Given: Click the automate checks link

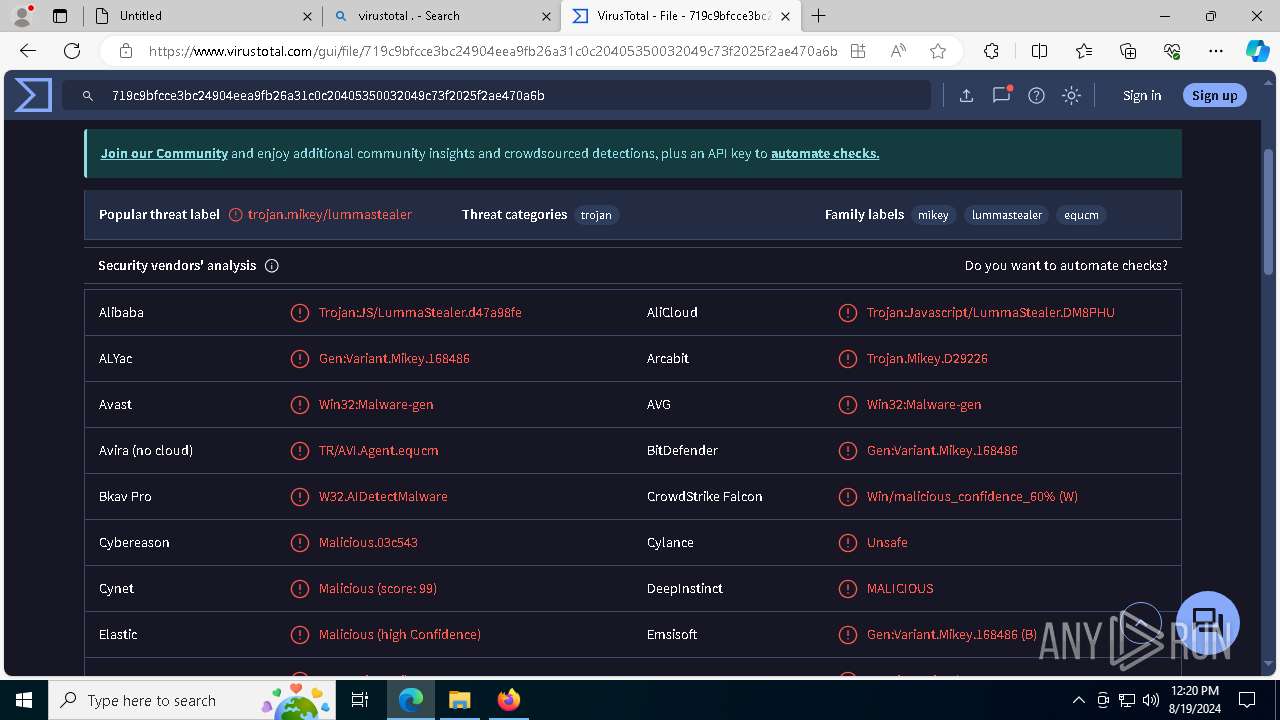Looking at the screenshot, I should 825,153.
